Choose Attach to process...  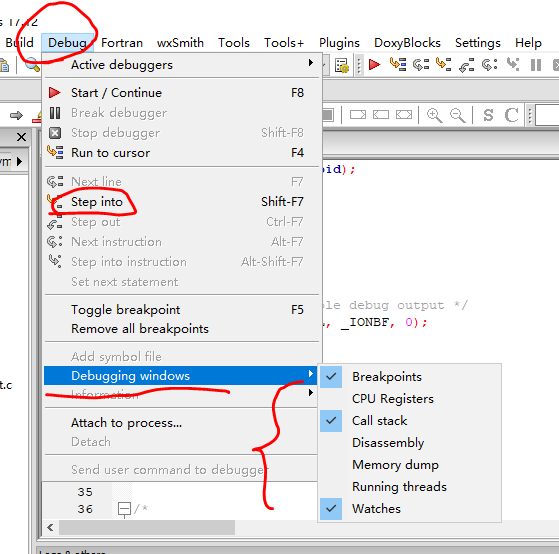click(181, 423)
